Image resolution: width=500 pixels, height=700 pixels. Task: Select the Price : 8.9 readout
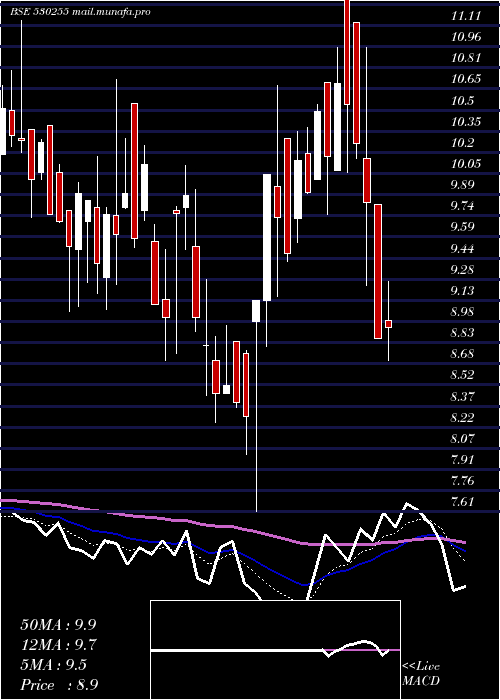point(59,685)
